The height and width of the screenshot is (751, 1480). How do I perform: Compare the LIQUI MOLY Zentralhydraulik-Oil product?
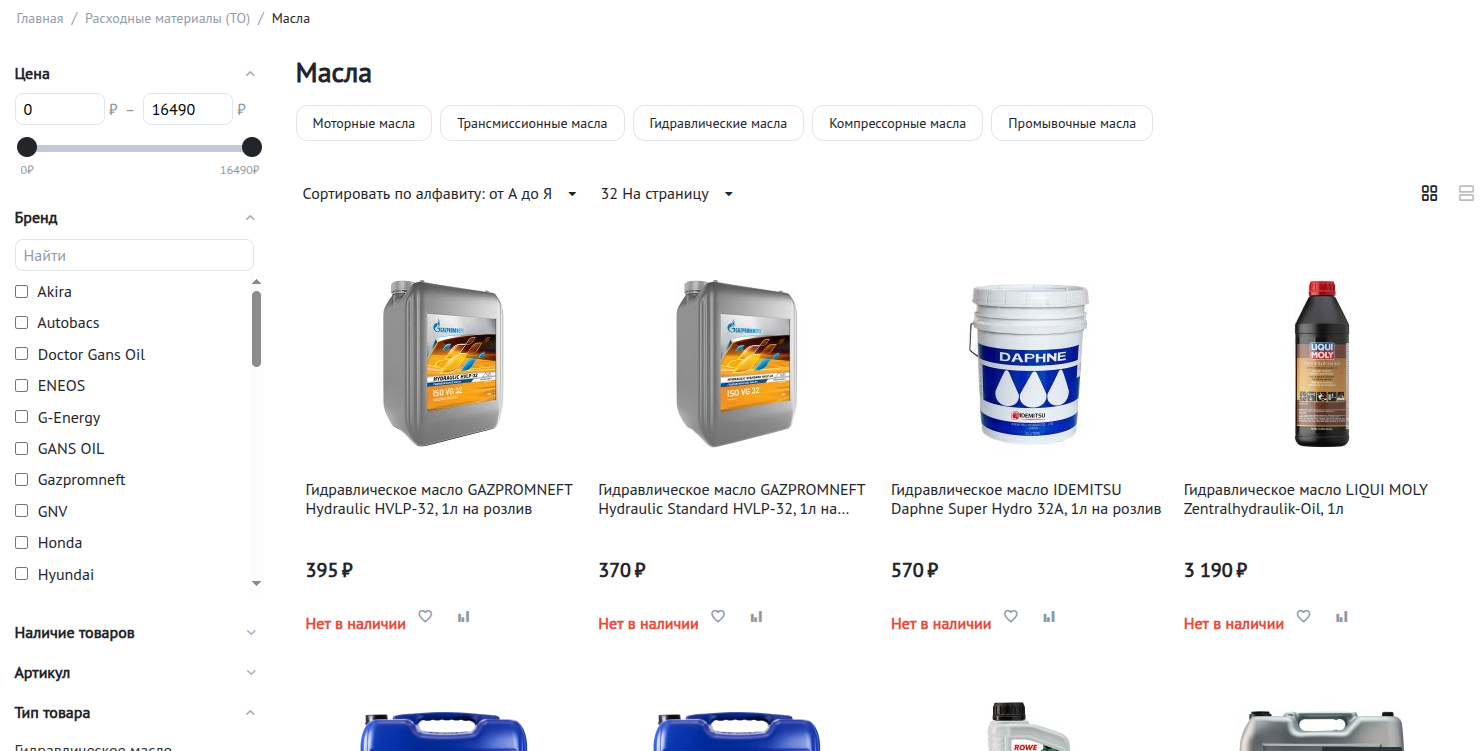pos(1341,617)
